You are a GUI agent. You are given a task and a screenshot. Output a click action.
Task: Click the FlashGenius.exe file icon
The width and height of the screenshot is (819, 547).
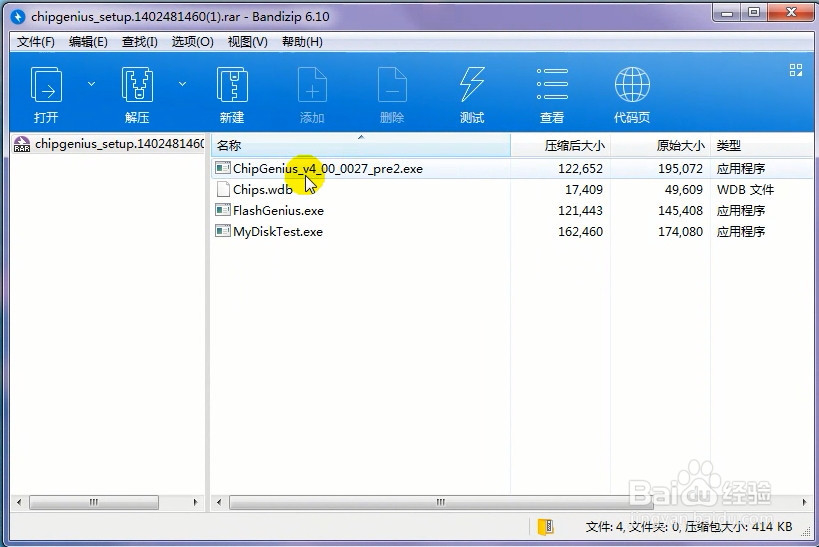pos(223,210)
